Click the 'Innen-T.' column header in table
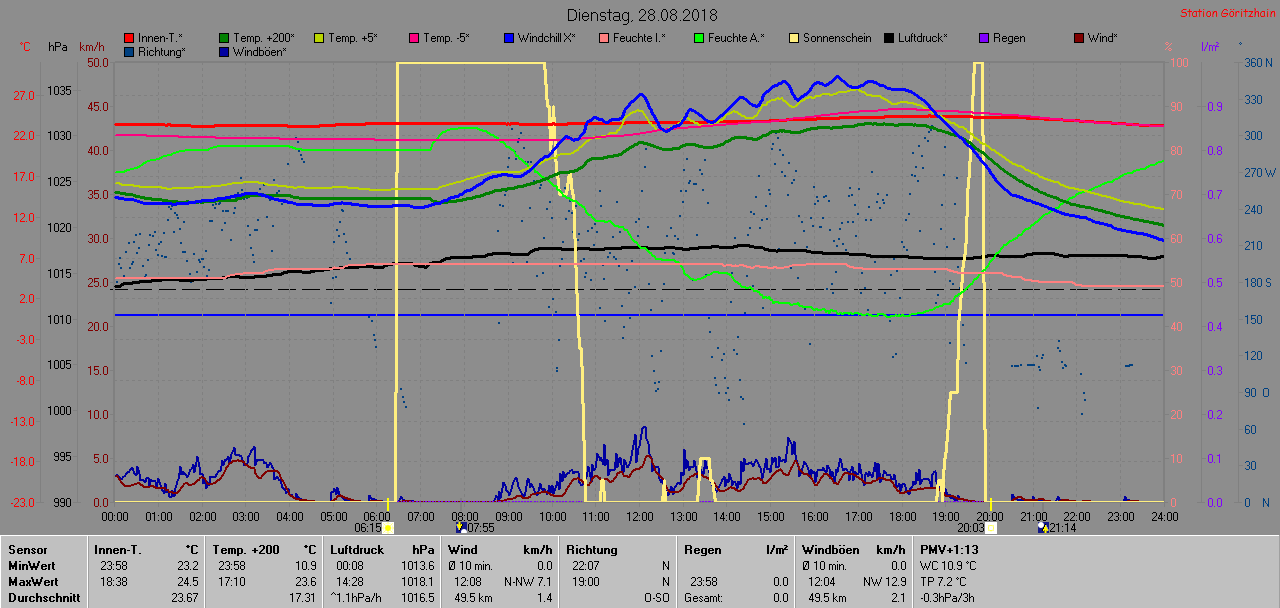Screen dimensions: 1280x608 pos(117,549)
